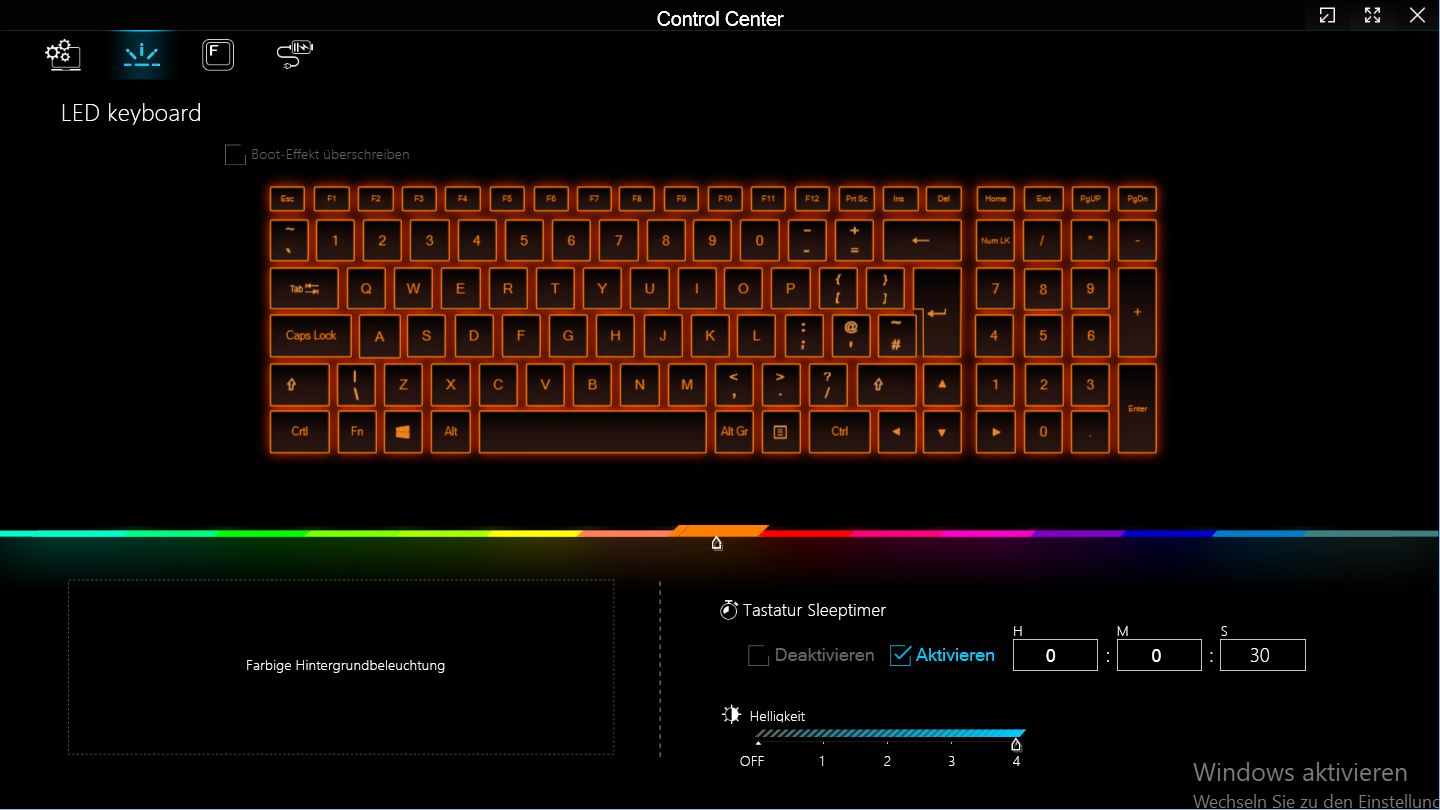Switch window to compact mode icon

pos(1327,15)
